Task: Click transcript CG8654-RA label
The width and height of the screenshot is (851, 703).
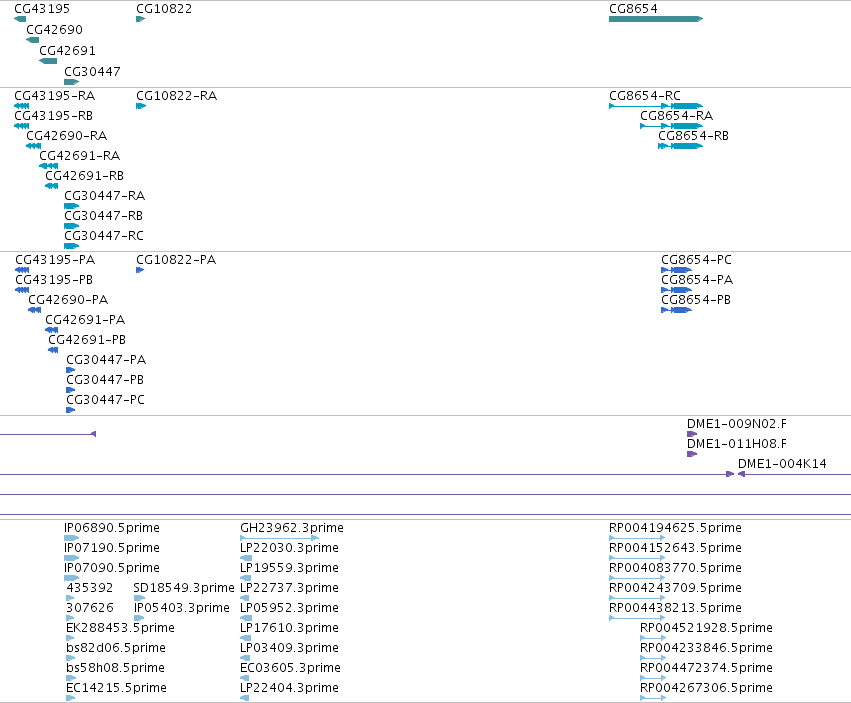Action: tap(677, 116)
